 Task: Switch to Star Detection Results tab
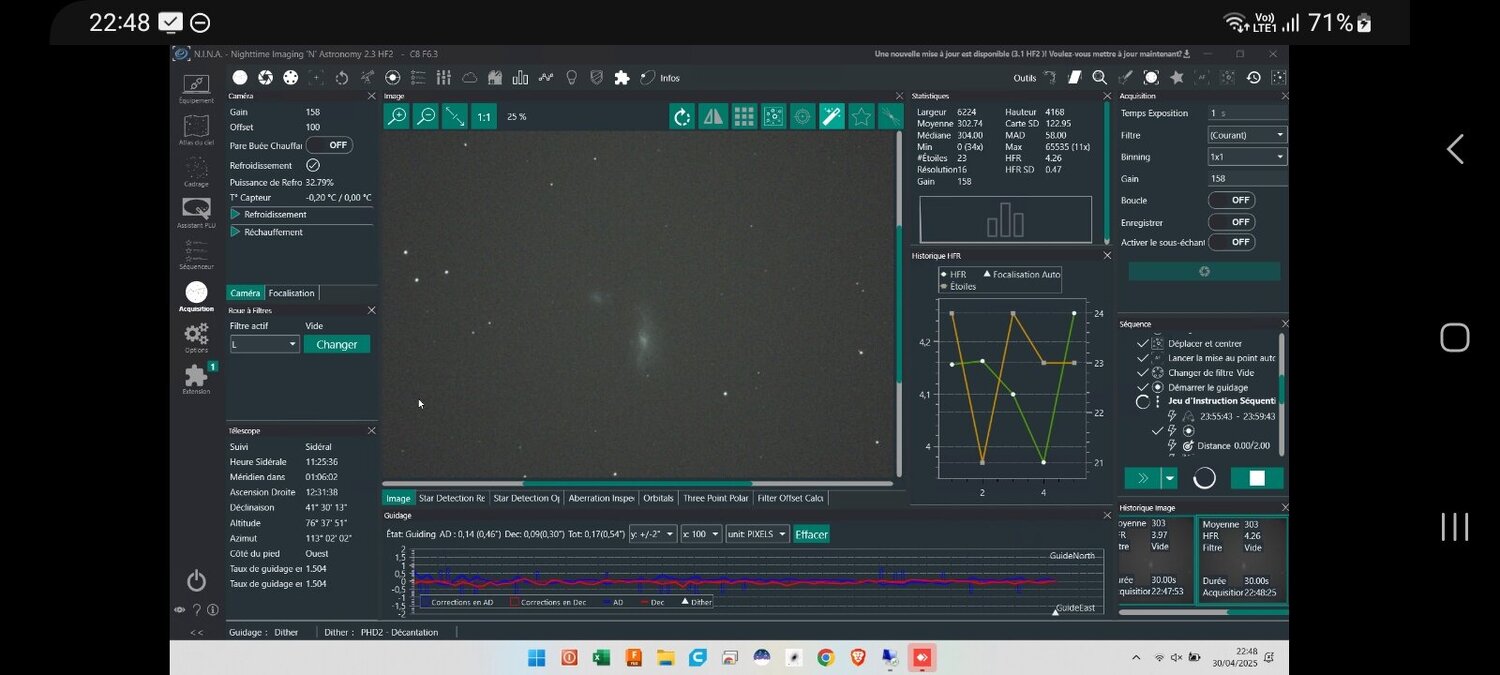pos(451,498)
